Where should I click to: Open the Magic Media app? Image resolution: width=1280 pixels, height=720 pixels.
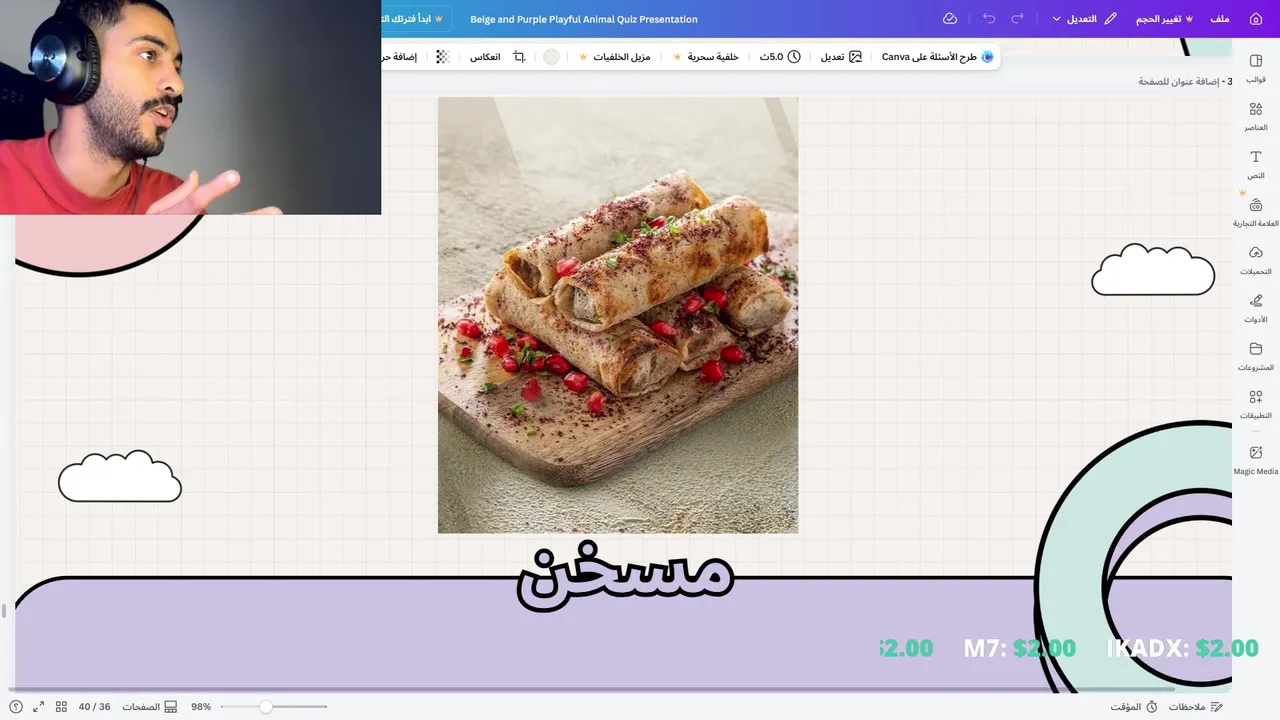[x=1256, y=460]
